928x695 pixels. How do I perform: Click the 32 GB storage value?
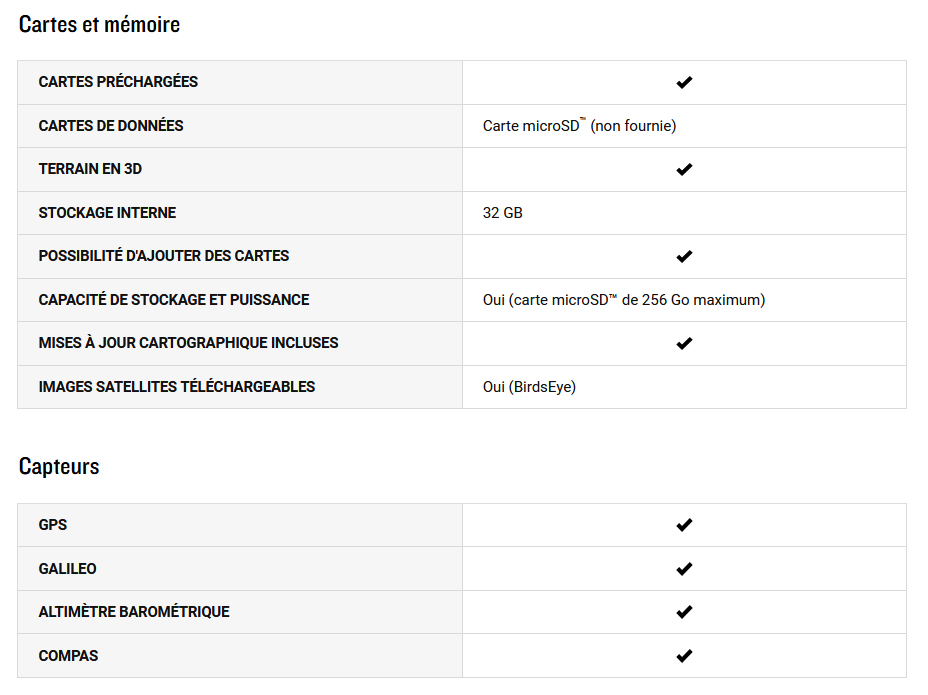tap(502, 213)
